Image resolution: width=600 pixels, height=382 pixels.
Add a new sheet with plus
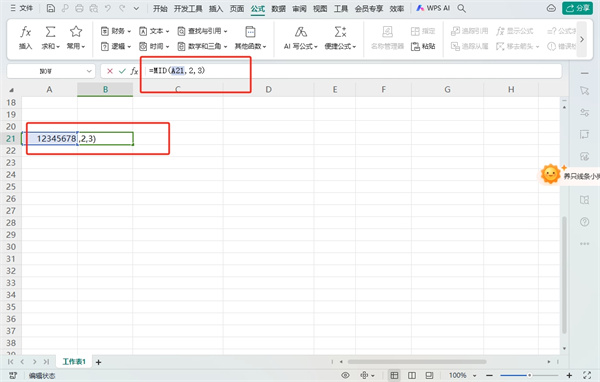coord(98,362)
